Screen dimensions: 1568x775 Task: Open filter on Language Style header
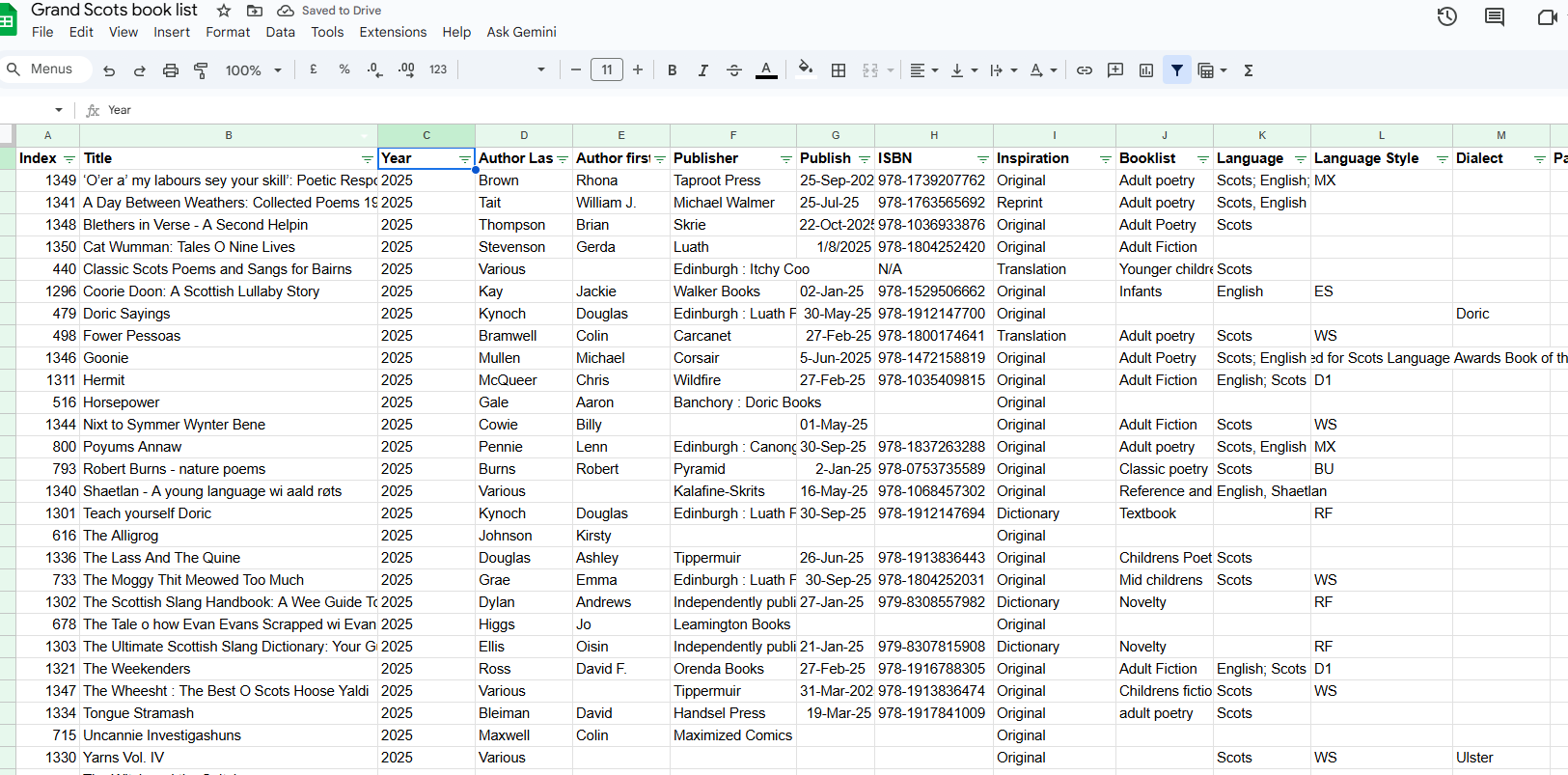(x=1442, y=159)
